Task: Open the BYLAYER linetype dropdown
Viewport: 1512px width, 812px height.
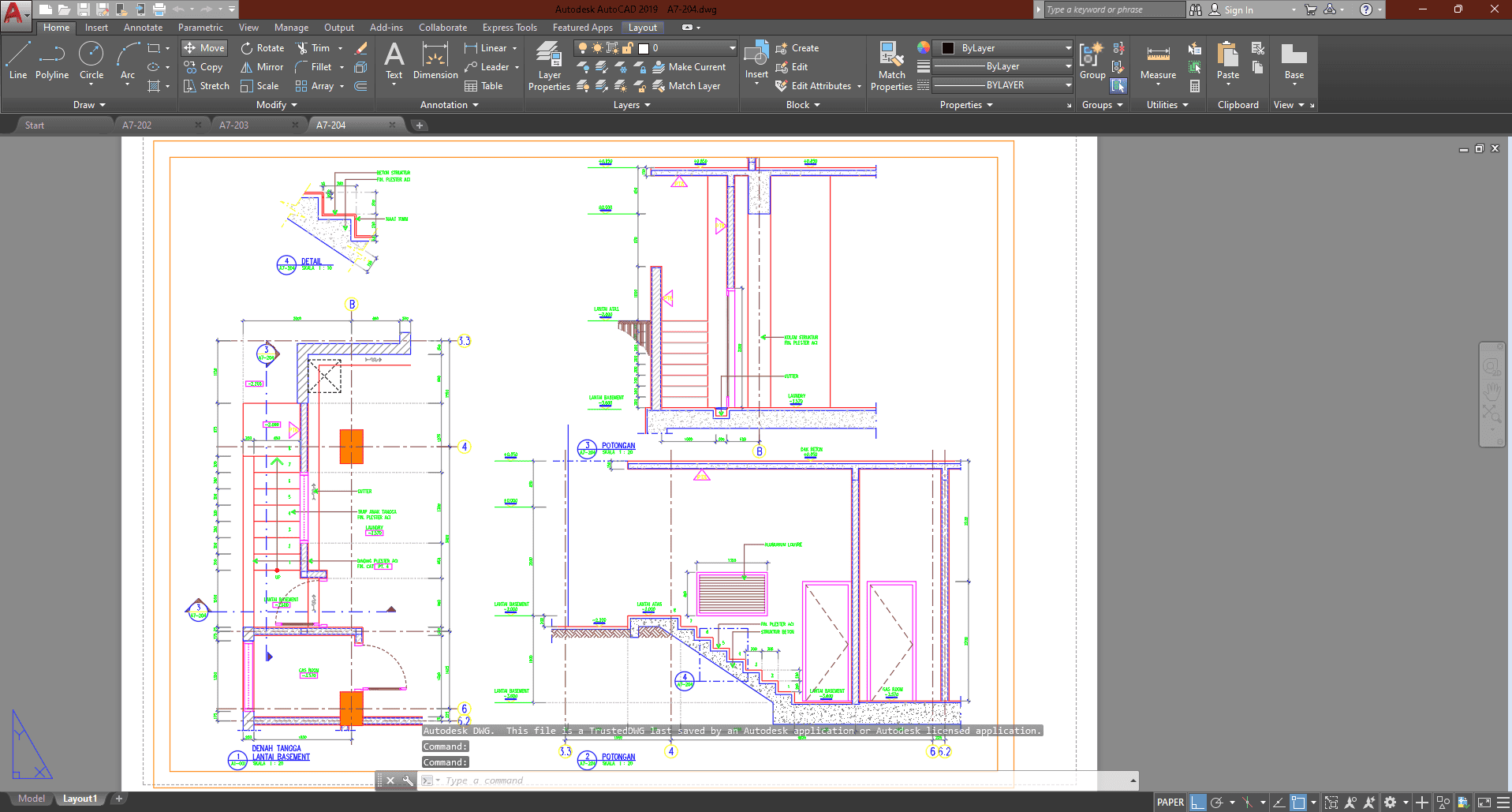Action: [1068, 85]
